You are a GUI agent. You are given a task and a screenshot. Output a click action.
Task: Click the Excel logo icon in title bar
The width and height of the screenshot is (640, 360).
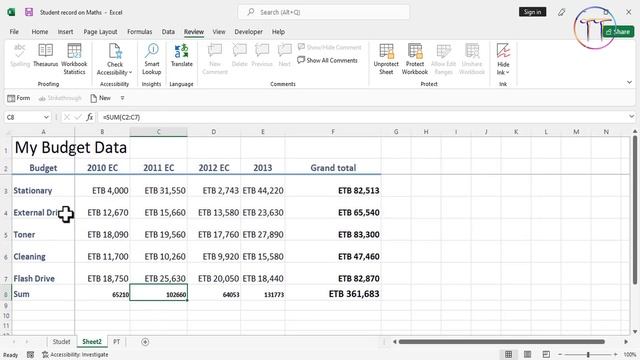click(11, 12)
